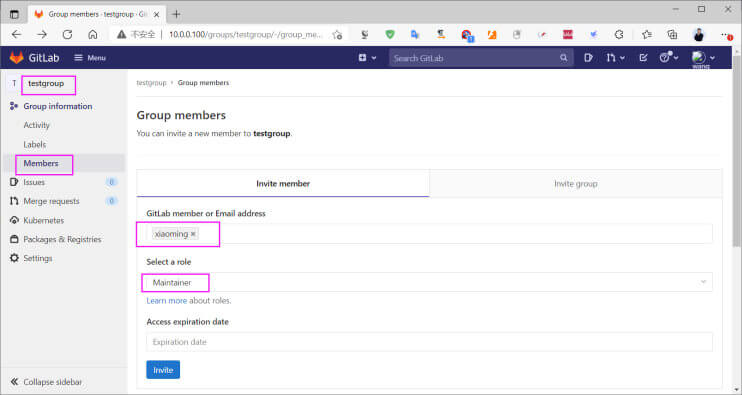Click the GitLab fox logo
Image resolution: width=742 pixels, height=395 pixels.
[17, 58]
